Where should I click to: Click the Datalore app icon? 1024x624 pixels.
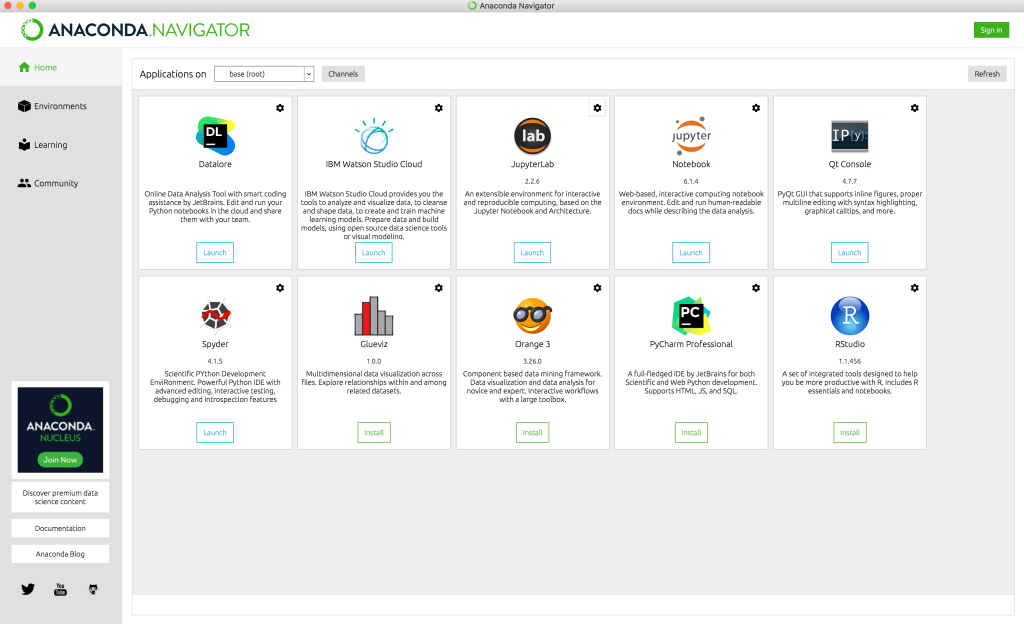(215, 135)
